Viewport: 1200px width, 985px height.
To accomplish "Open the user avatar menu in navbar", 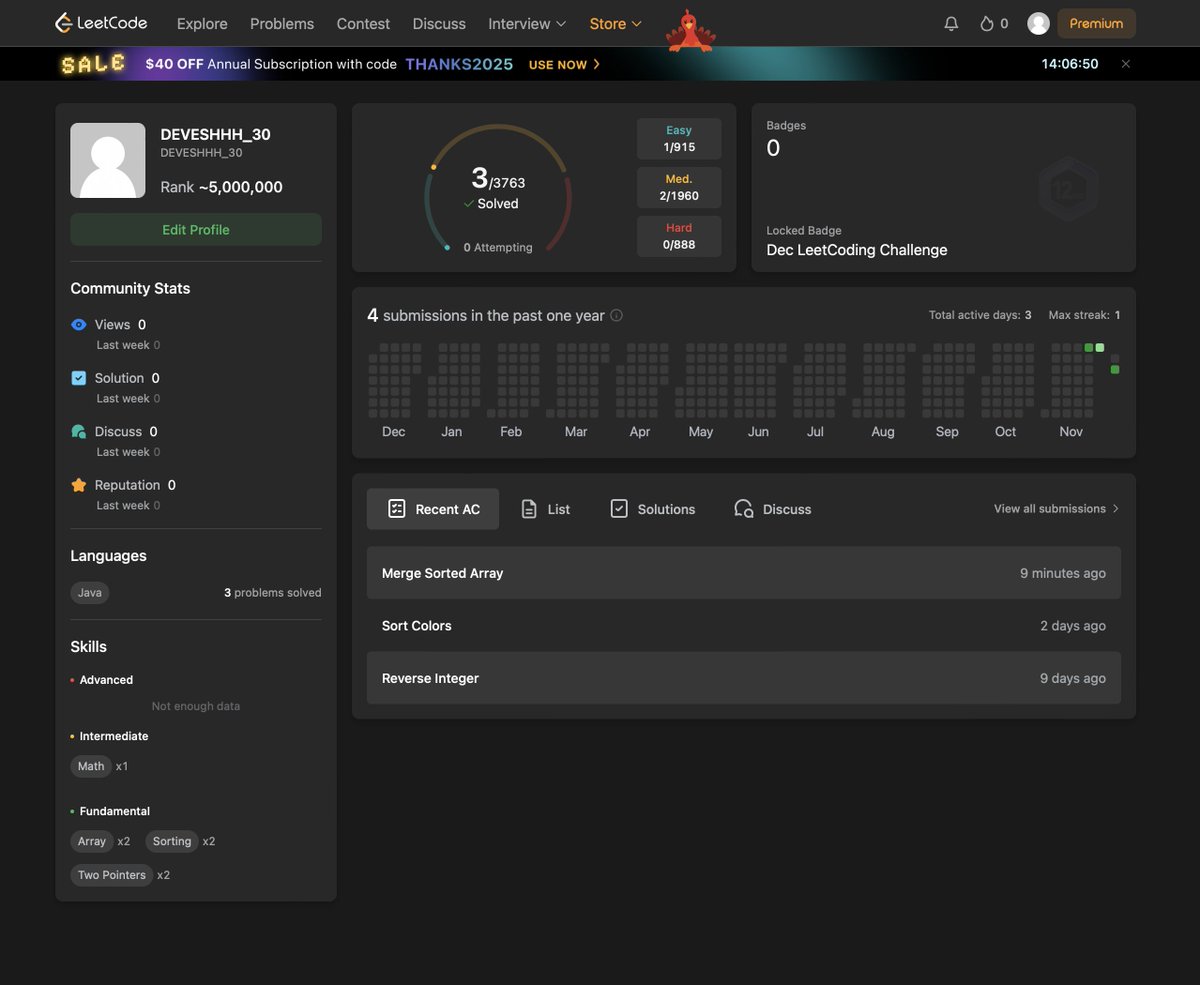I will coord(1039,23).
